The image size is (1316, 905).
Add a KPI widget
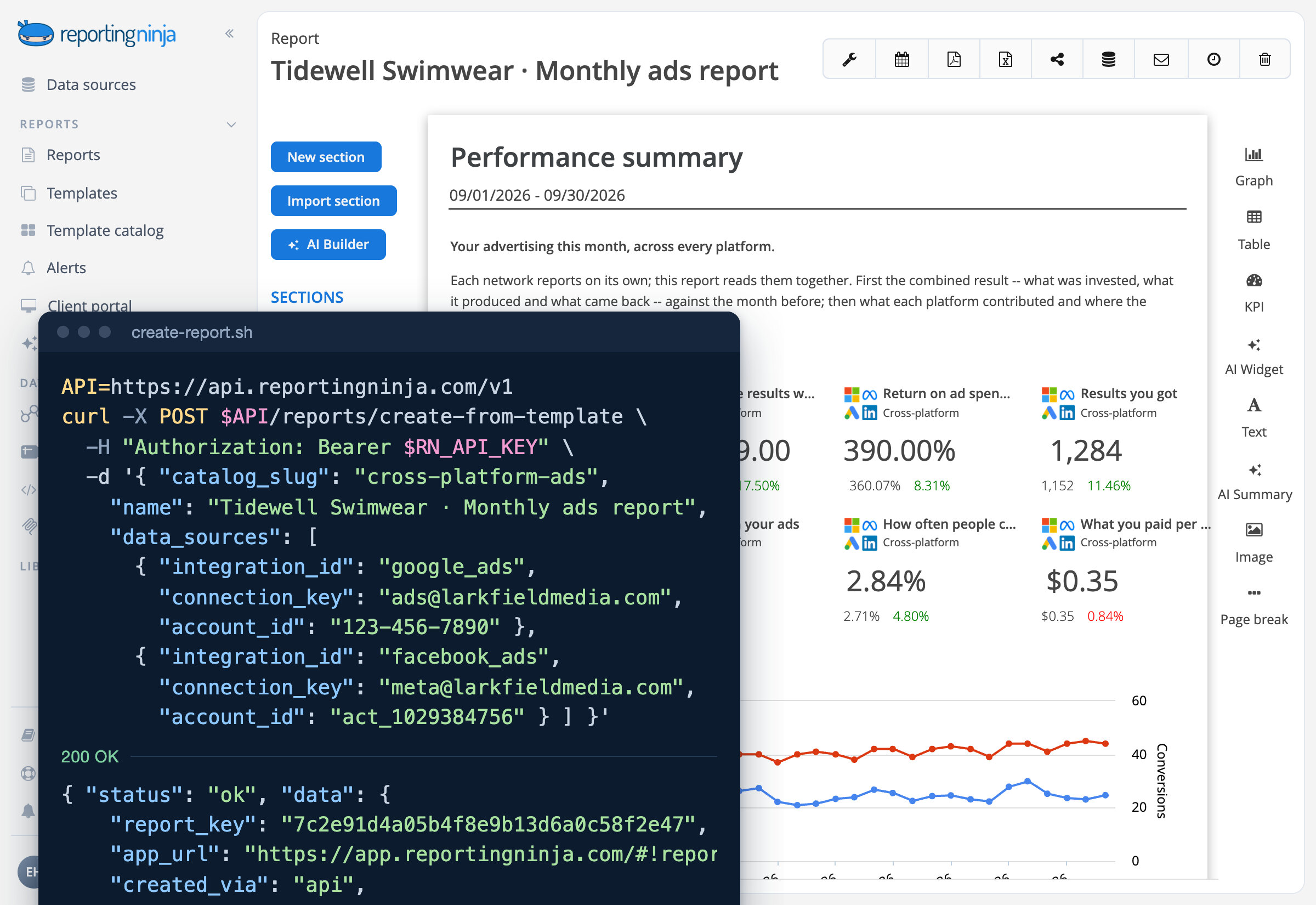point(1253,293)
